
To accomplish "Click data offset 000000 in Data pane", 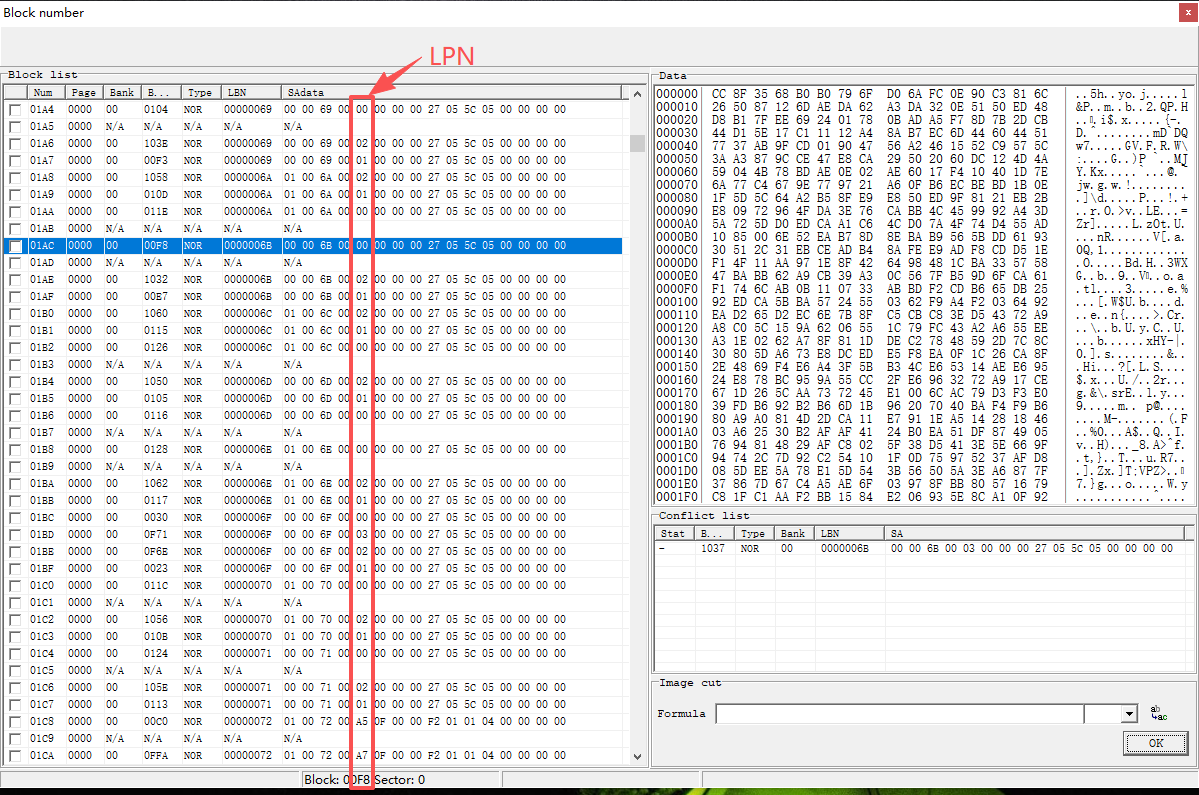I will (x=677, y=94).
